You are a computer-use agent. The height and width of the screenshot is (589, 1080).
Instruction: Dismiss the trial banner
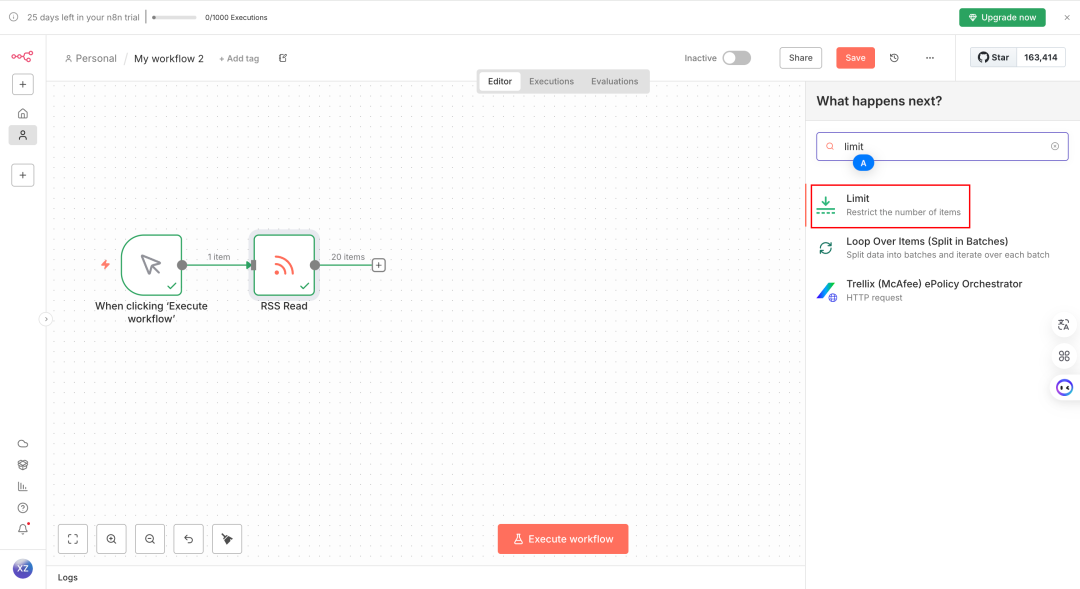pos(1067,17)
